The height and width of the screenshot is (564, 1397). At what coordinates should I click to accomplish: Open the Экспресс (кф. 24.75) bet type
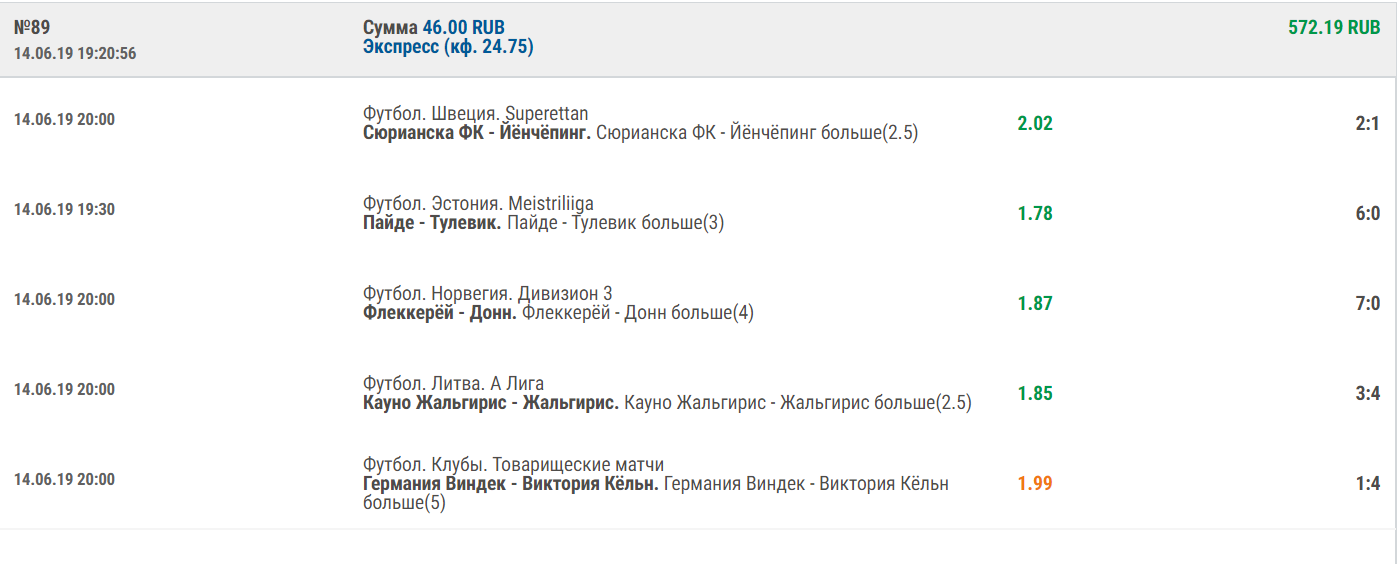(448, 47)
